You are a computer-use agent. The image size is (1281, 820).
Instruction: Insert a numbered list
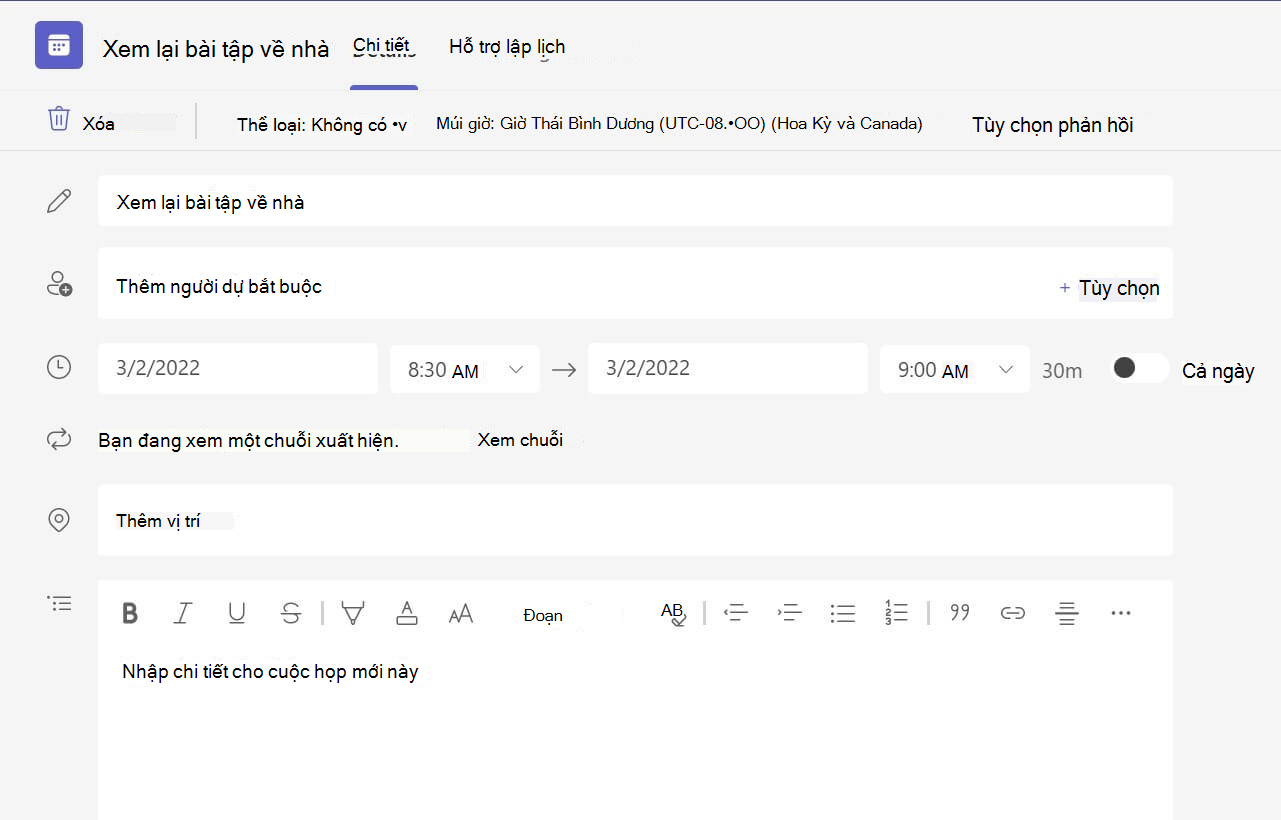click(896, 613)
